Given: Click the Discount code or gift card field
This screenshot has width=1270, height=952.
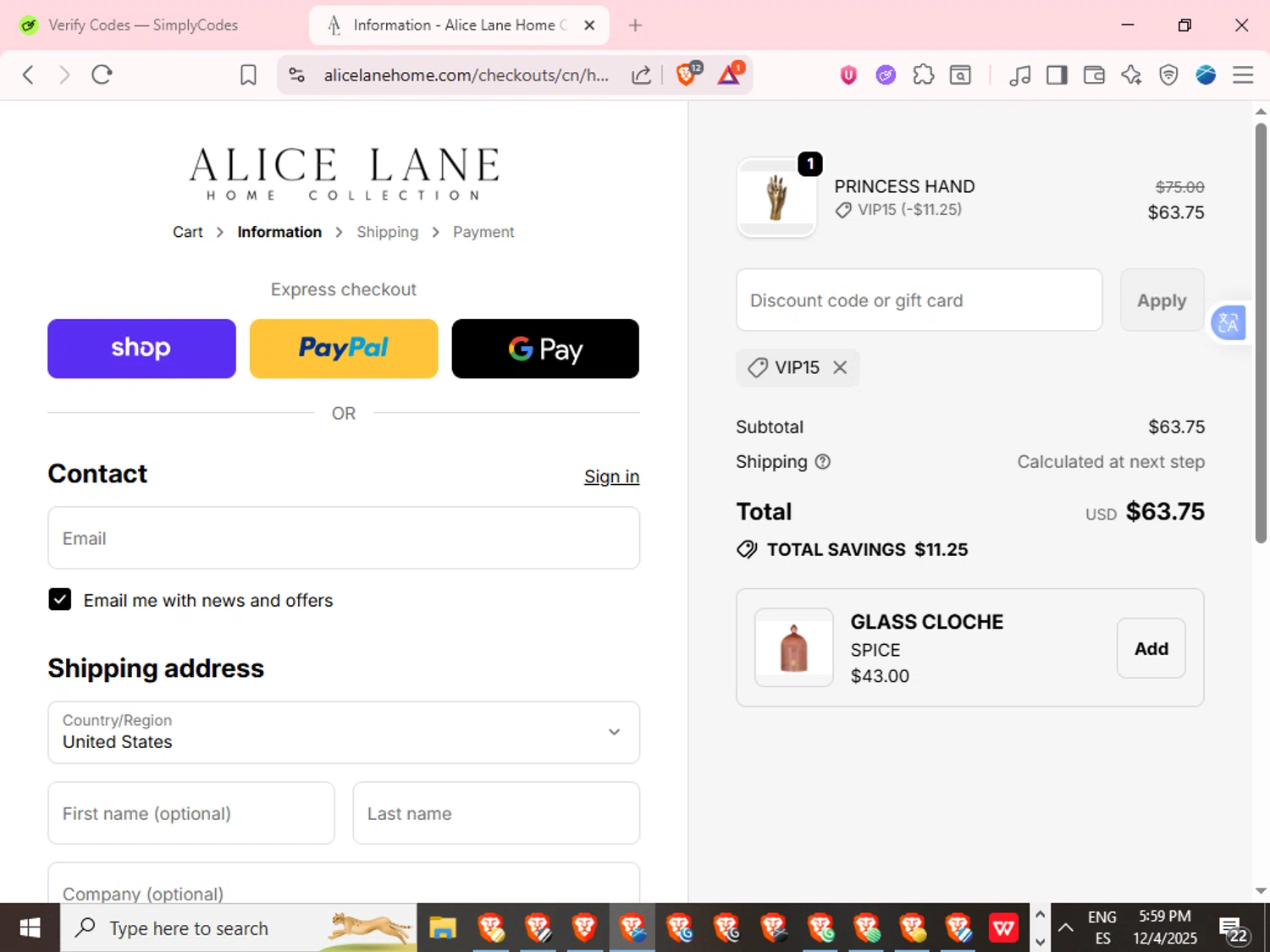Looking at the screenshot, I should (919, 300).
